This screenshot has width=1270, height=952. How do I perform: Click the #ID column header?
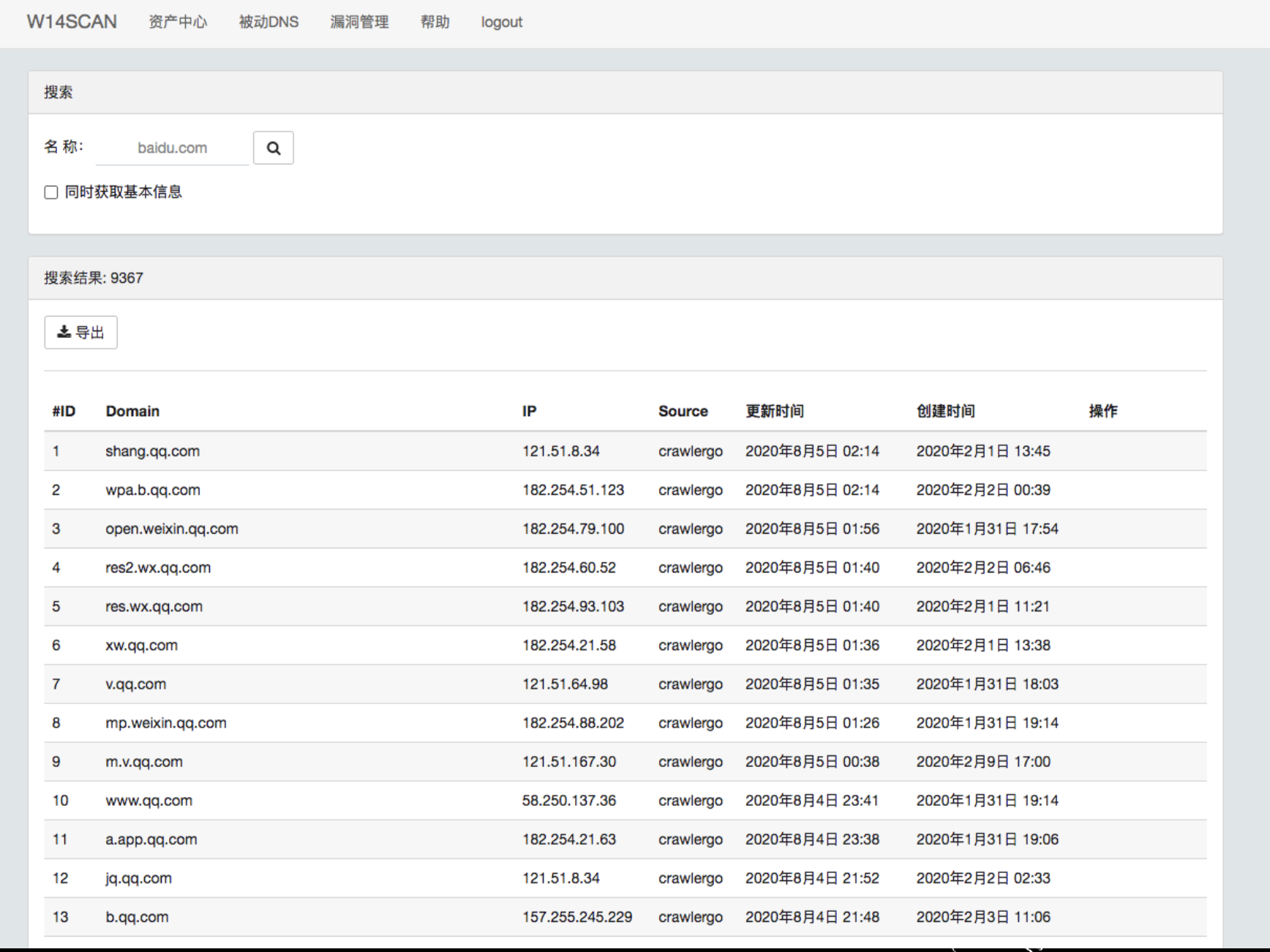64,411
